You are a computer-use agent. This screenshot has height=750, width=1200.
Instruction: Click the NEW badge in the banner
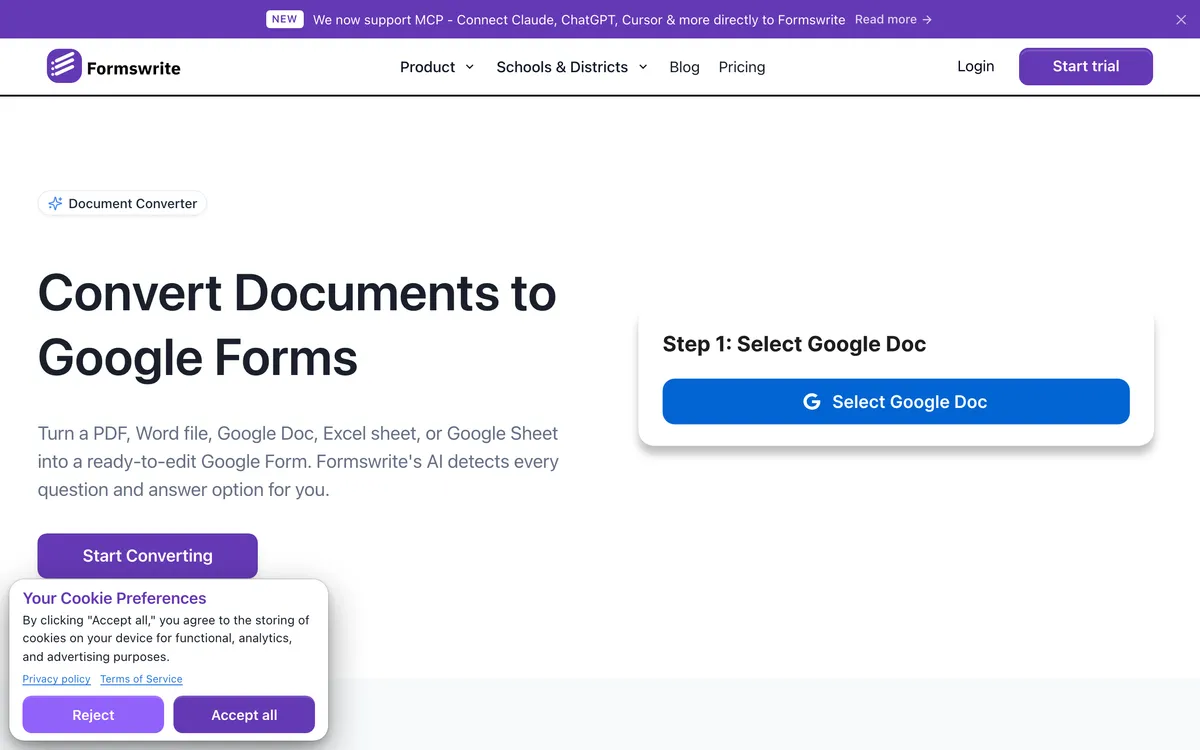tap(285, 19)
